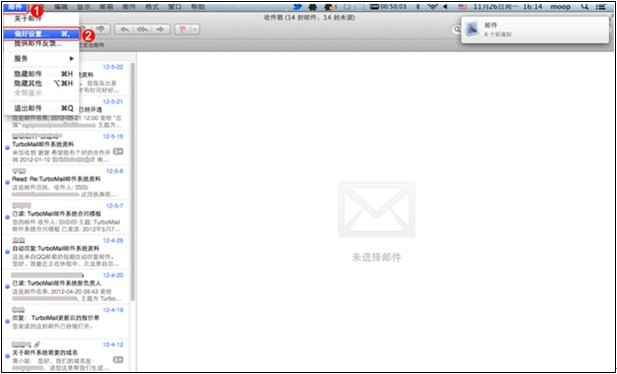
Task: Open Notification Center list icon
Action: coord(601,7)
